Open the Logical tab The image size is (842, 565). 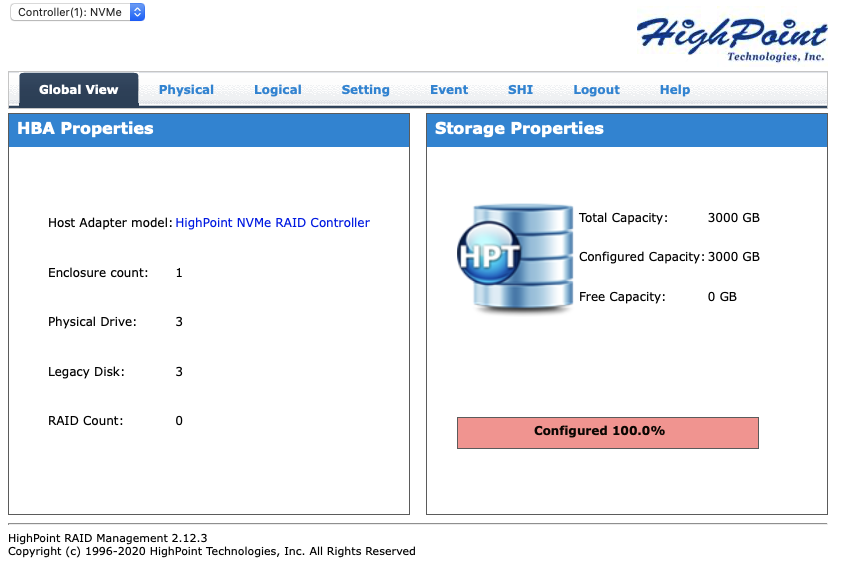278,90
